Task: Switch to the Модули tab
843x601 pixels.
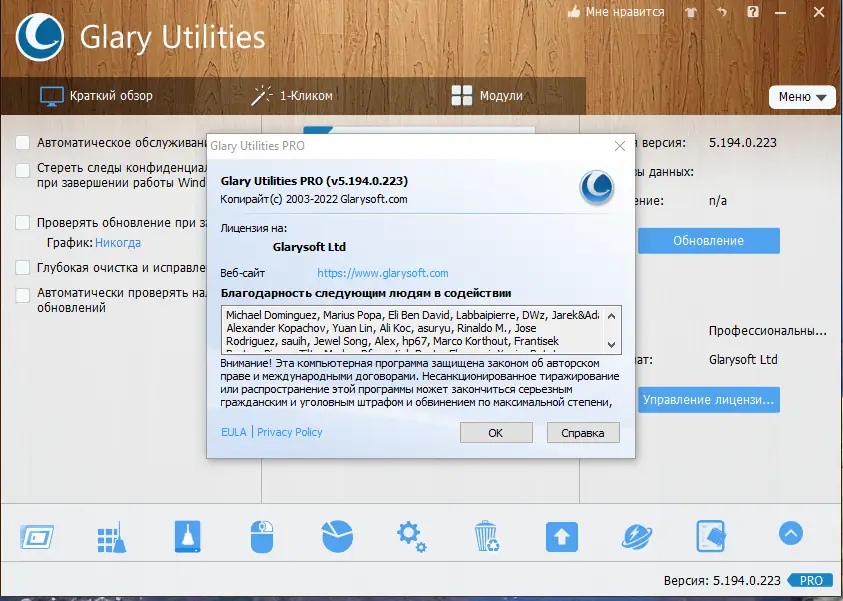Action: point(487,96)
